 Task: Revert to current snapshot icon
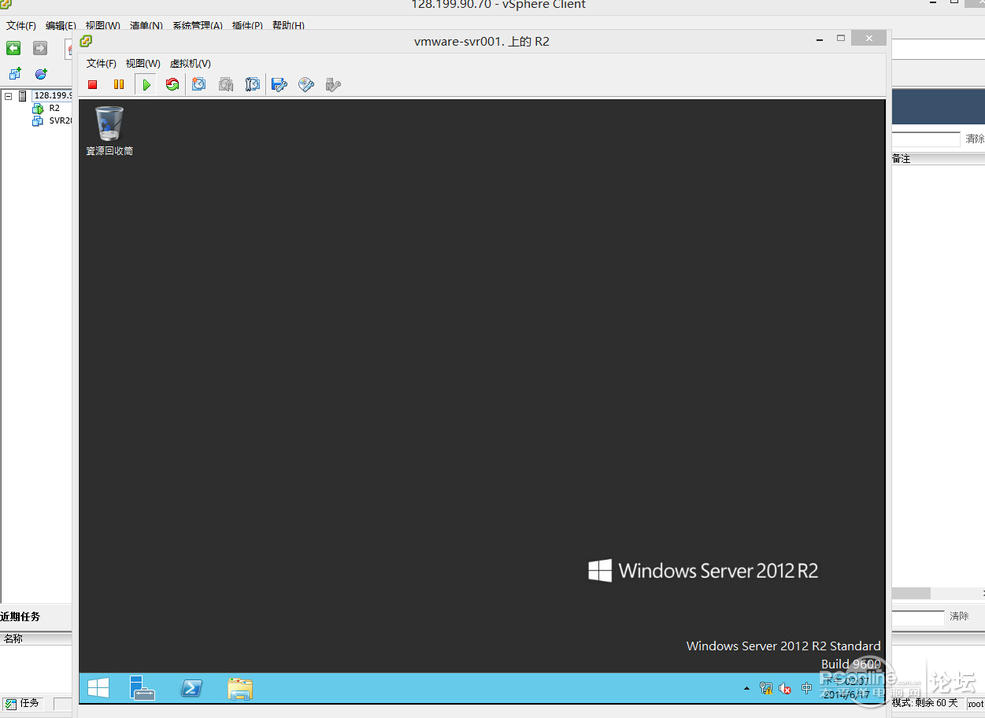click(x=226, y=84)
